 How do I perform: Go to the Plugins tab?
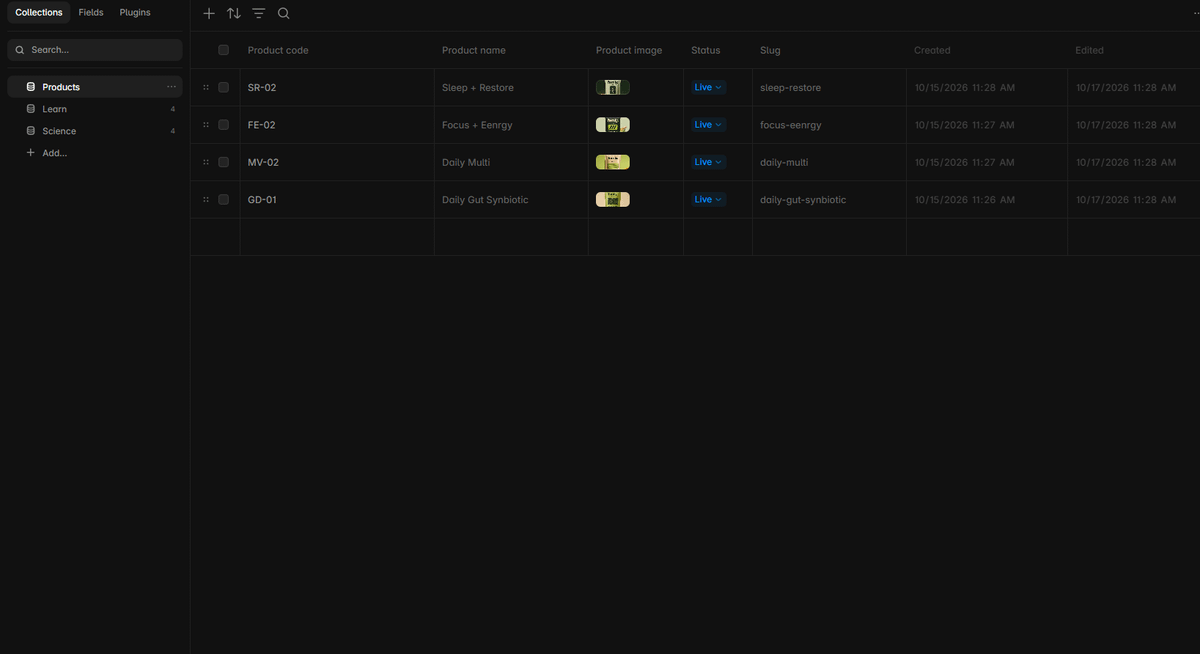135,13
